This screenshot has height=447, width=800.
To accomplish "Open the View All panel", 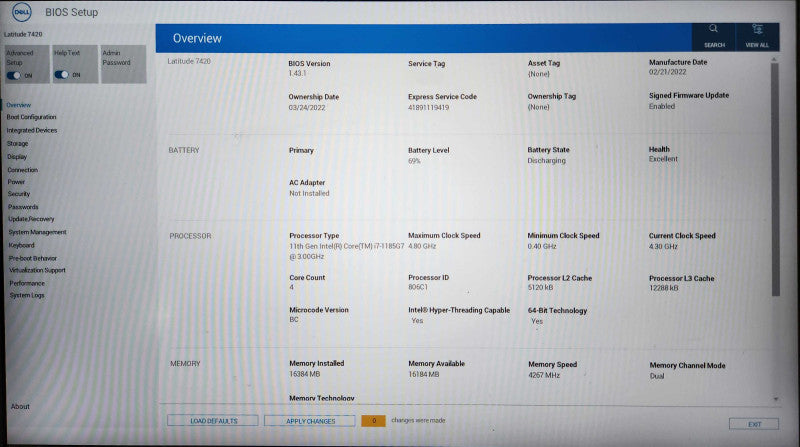I will [x=757, y=37].
